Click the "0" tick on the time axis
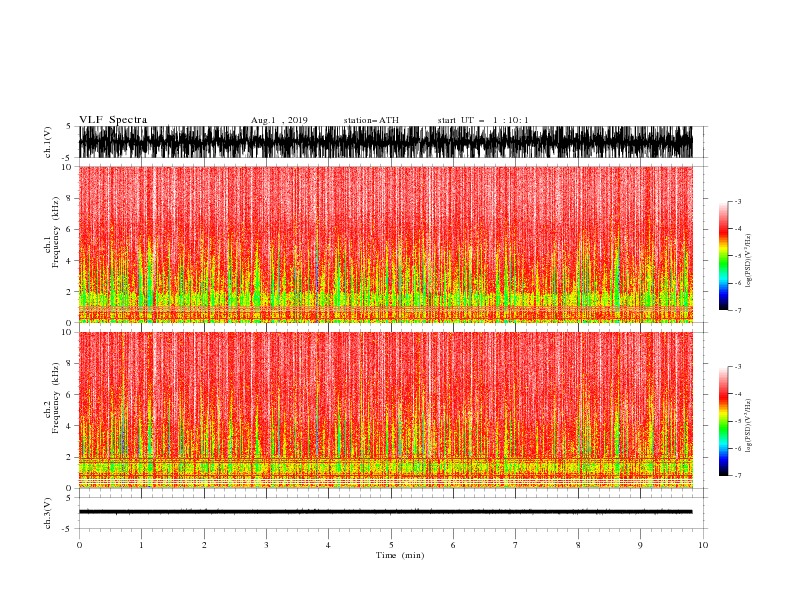792x612 pixels. tap(79, 545)
